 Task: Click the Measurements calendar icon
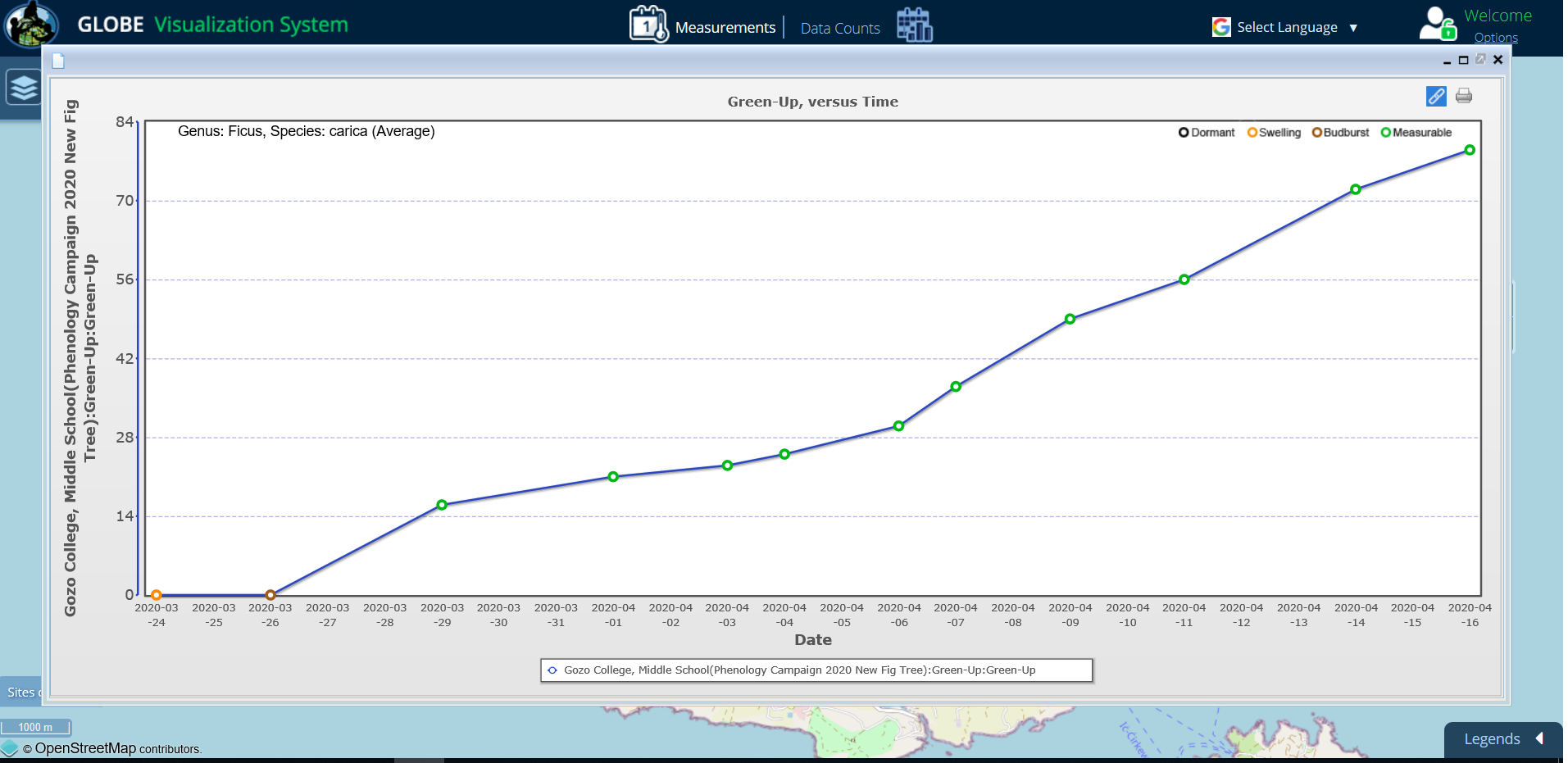click(648, 25)
